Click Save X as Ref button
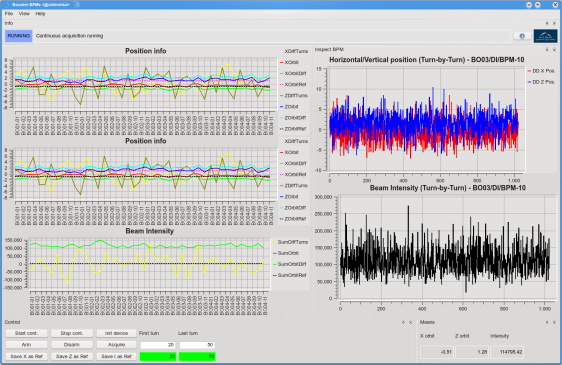 (x=26, y=356)
